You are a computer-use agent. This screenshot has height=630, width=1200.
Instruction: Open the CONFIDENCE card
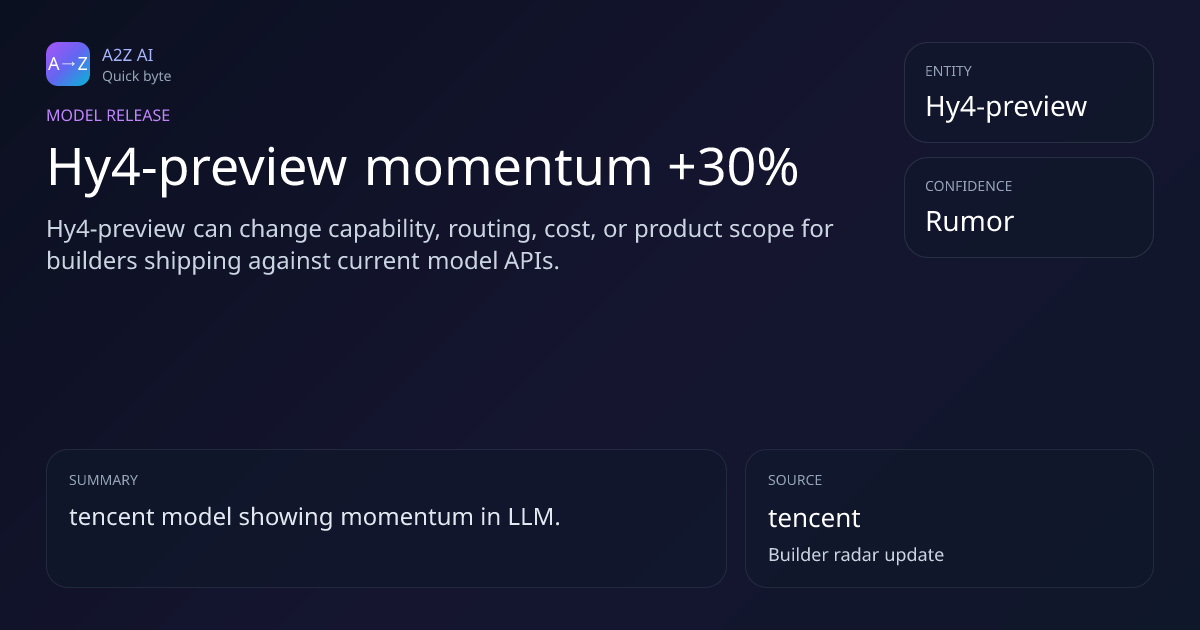coord(1029,207)
